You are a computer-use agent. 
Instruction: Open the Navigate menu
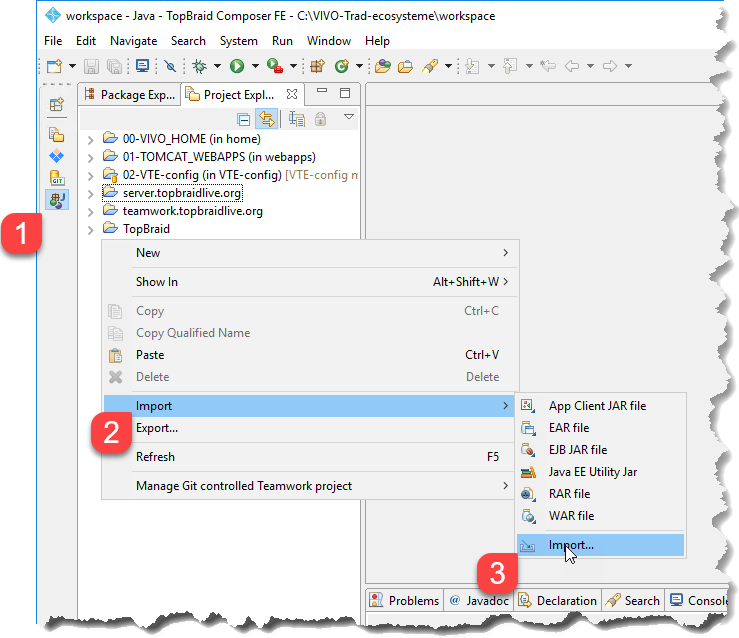pyautogui.click(x=133, y=41)
